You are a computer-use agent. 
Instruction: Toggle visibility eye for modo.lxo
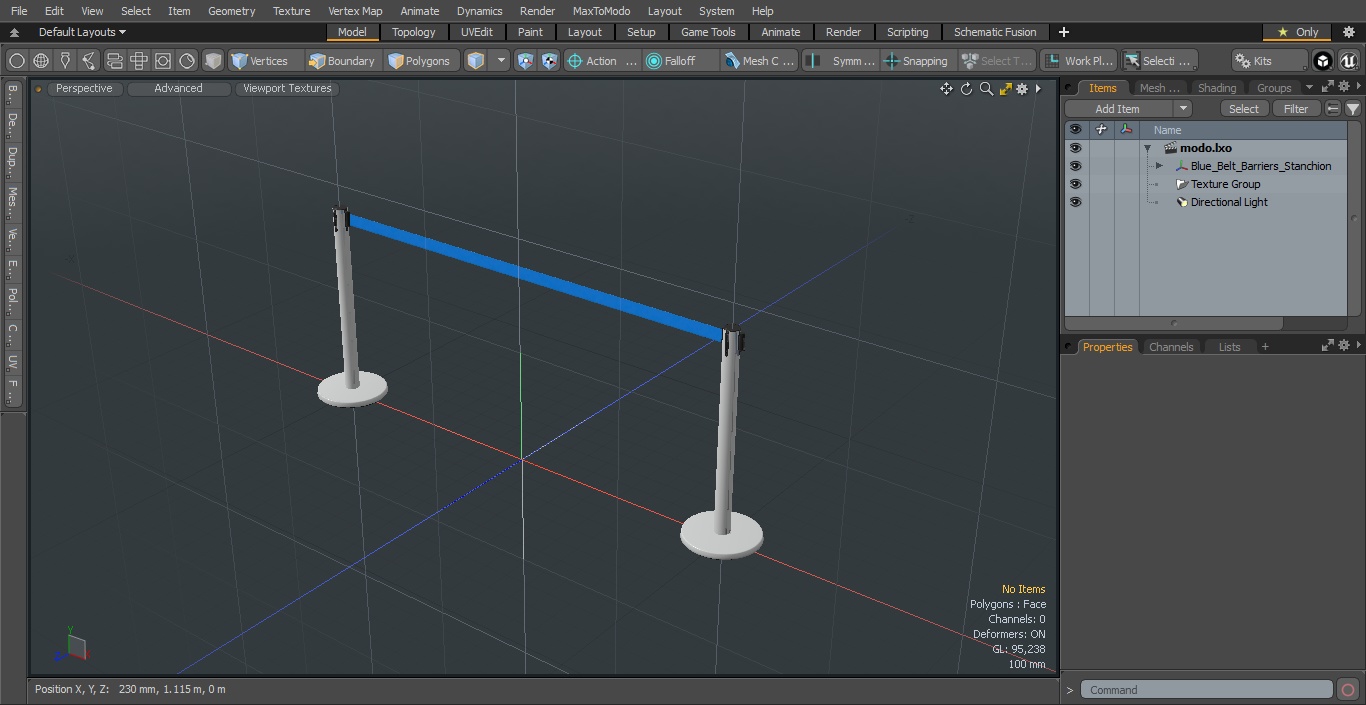click(1075, 148)
